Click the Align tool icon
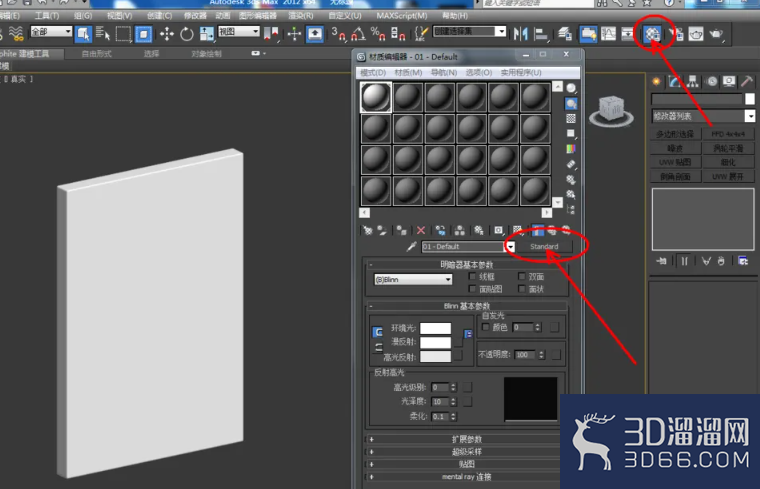The height and width of the screenshot is (489, 760). tap(540, 34)
